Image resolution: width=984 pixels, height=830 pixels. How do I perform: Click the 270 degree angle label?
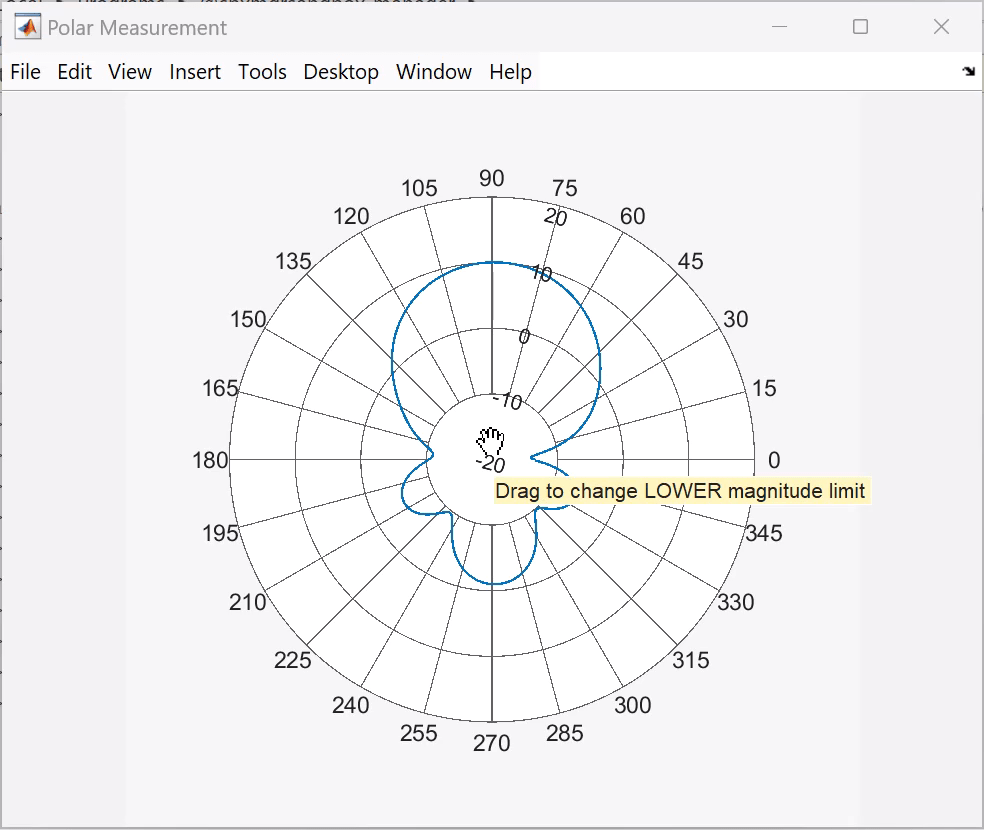tap(491, 743)
